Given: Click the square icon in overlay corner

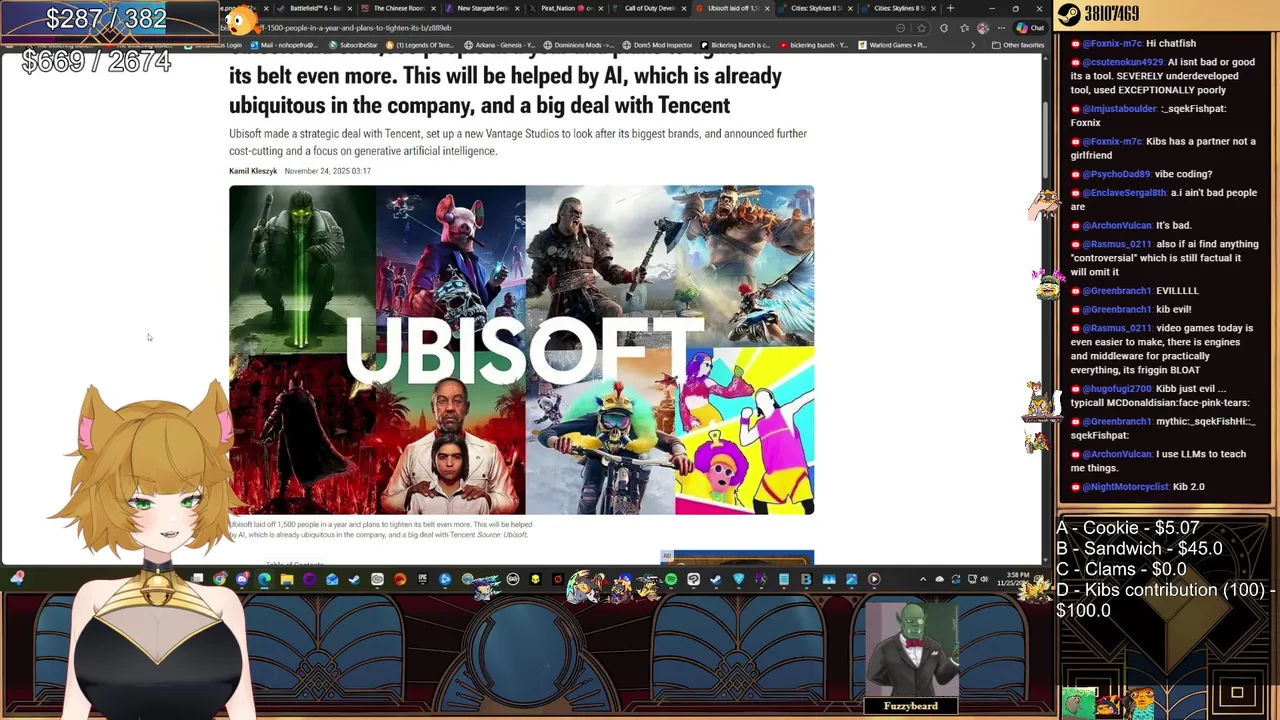Looking at the screenshot, I should click(x=1237, y=693).
